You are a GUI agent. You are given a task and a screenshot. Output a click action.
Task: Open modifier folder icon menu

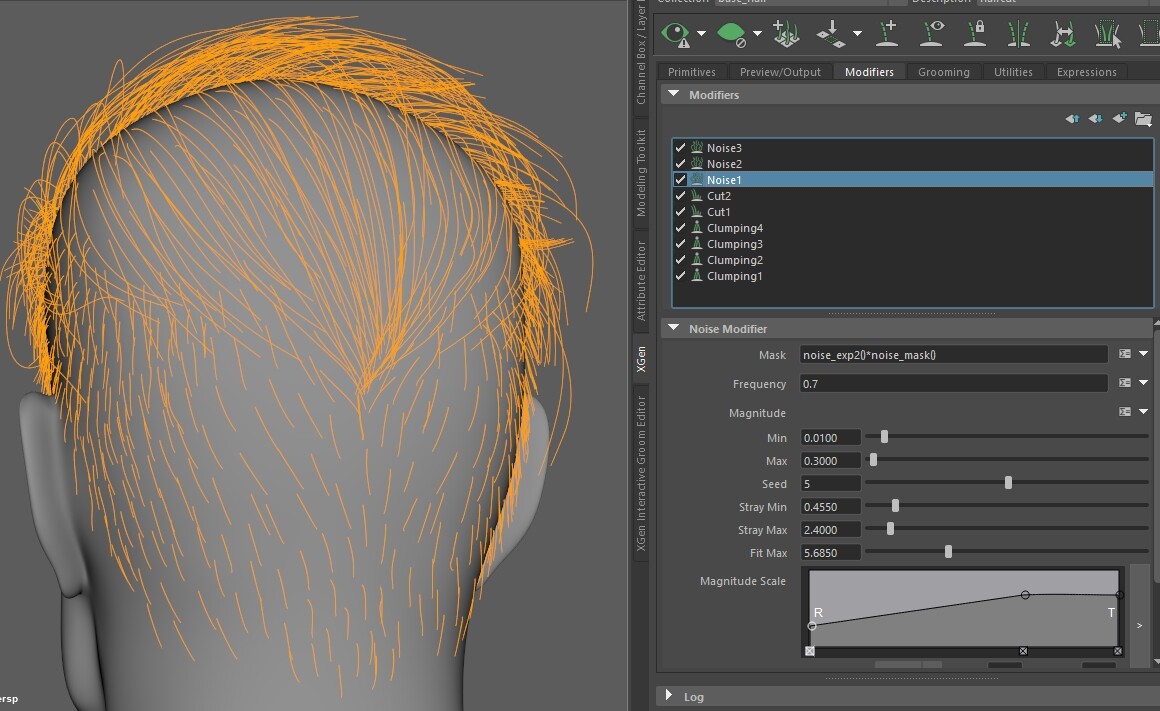pos(1143,118)
